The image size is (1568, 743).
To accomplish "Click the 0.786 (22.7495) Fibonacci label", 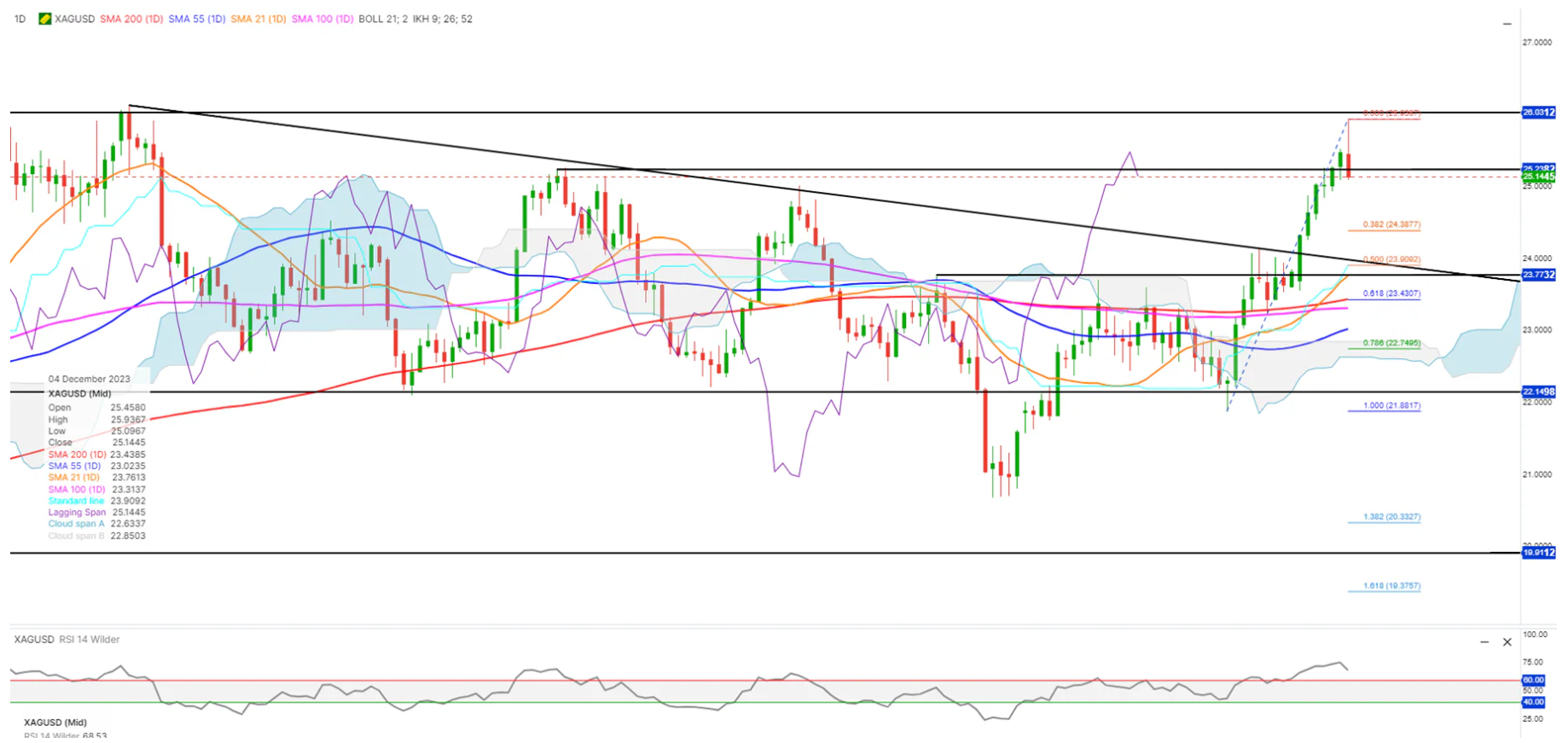I will point(1391,343).
